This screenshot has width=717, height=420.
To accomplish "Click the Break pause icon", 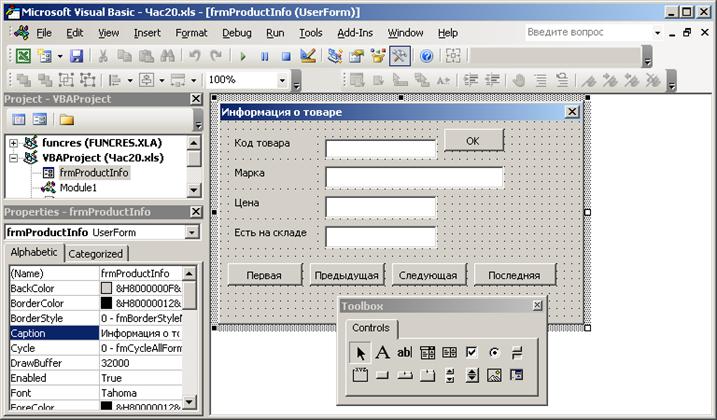I will (x=264, y=56).
